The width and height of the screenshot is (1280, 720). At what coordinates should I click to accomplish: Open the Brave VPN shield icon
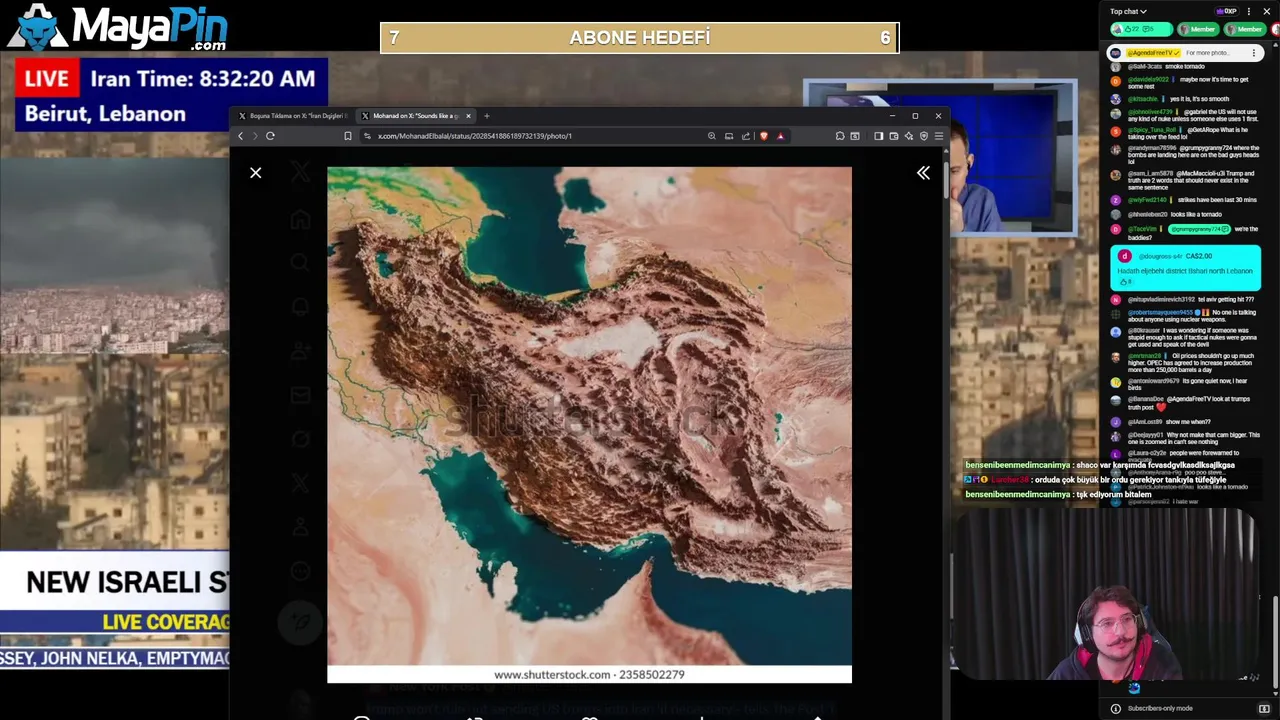click(924, 136)
